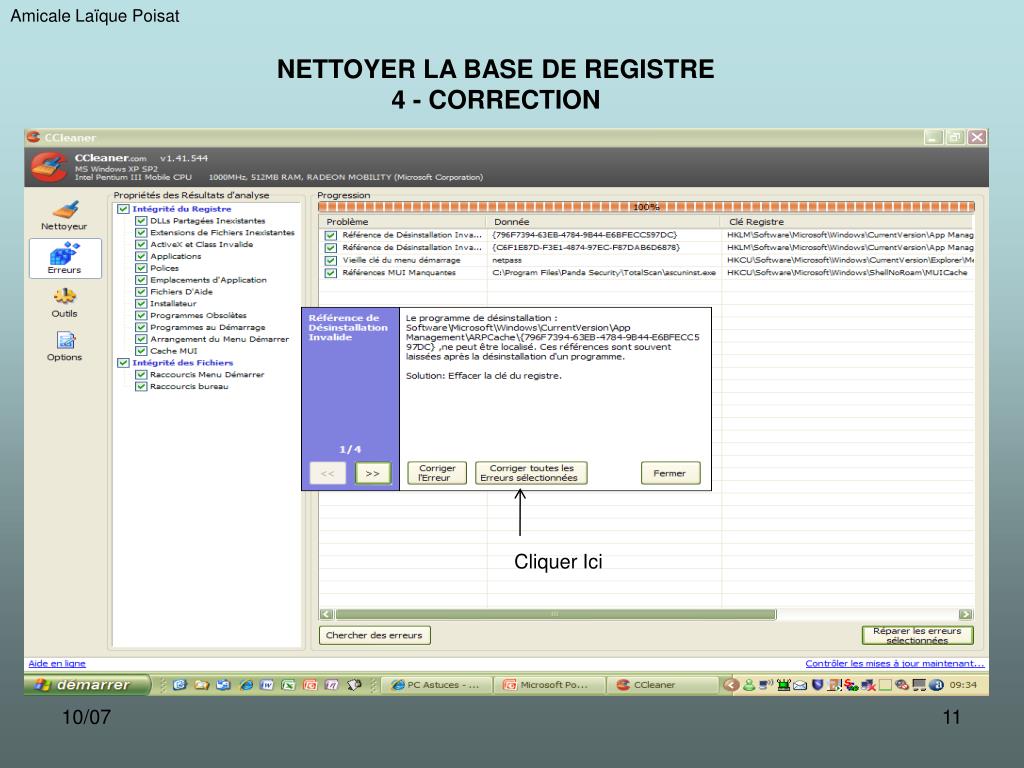Switch to PC Astuces taskbar window
This screenshot has width=1024, height=768.
(x=437, y=684)
